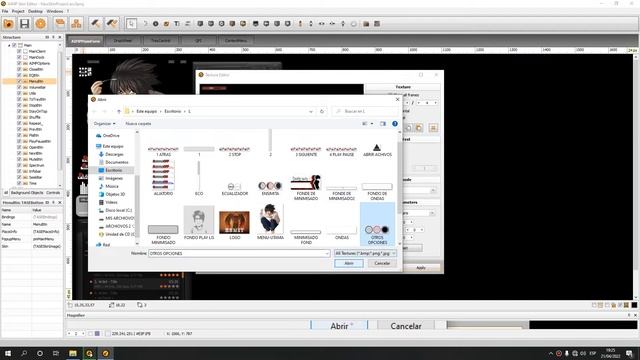Open the File menu
This screenshot has height=360, width=640.
pyautogui.click(x=5, y=11)
